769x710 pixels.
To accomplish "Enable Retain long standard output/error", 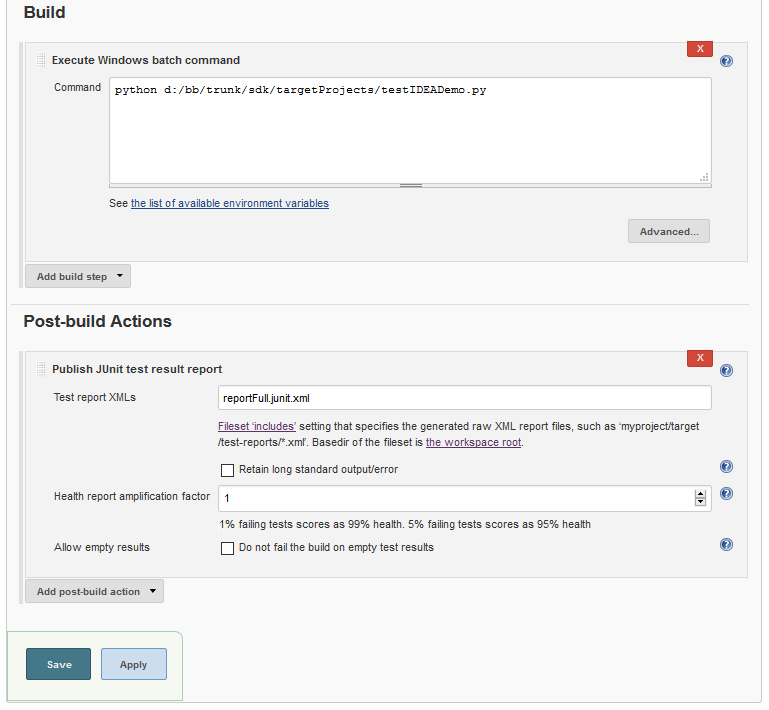I will 228,470.
